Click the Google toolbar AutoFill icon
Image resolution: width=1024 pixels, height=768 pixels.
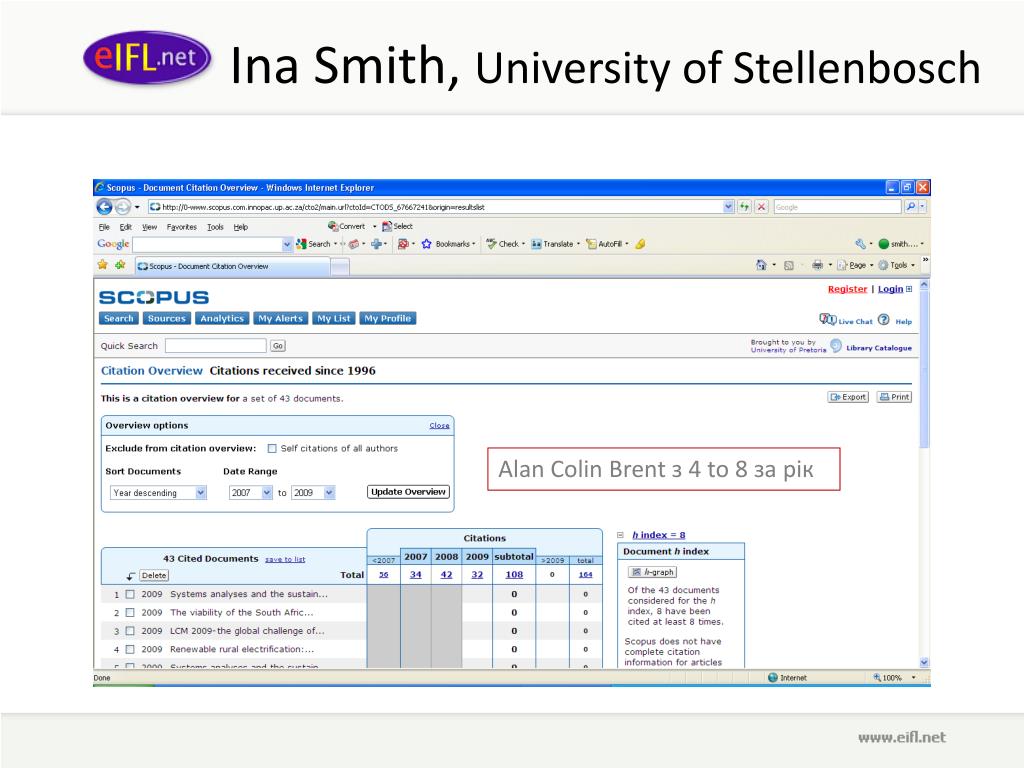tap(591, 244)
